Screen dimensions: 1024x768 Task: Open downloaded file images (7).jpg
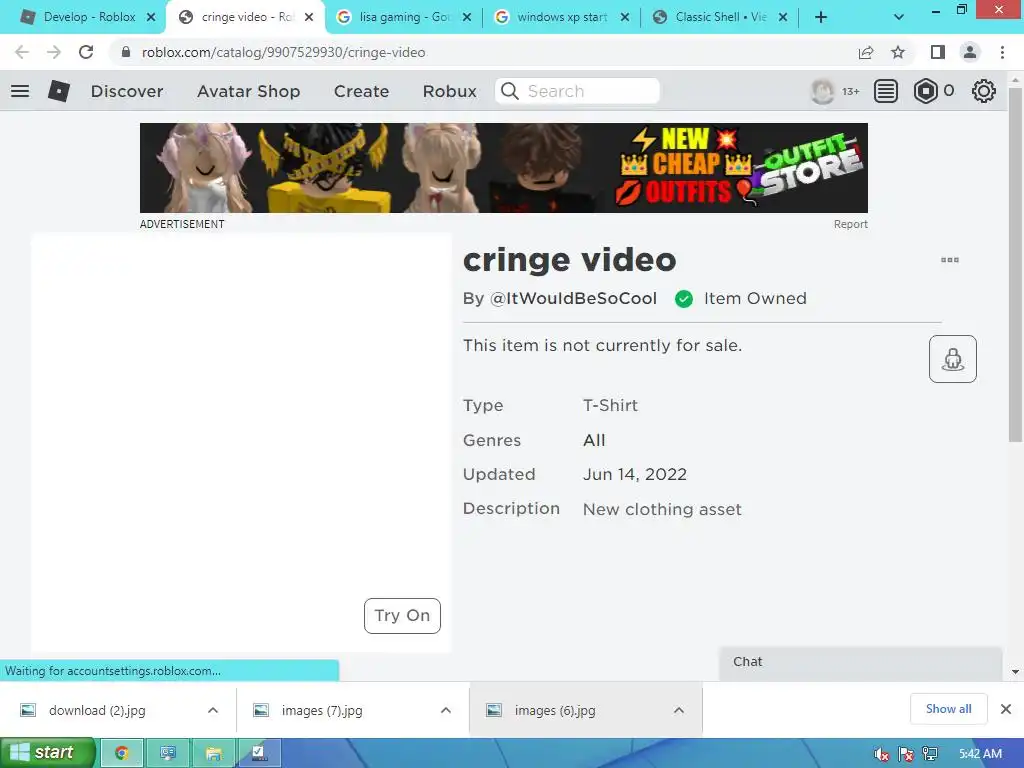[322, 711]
